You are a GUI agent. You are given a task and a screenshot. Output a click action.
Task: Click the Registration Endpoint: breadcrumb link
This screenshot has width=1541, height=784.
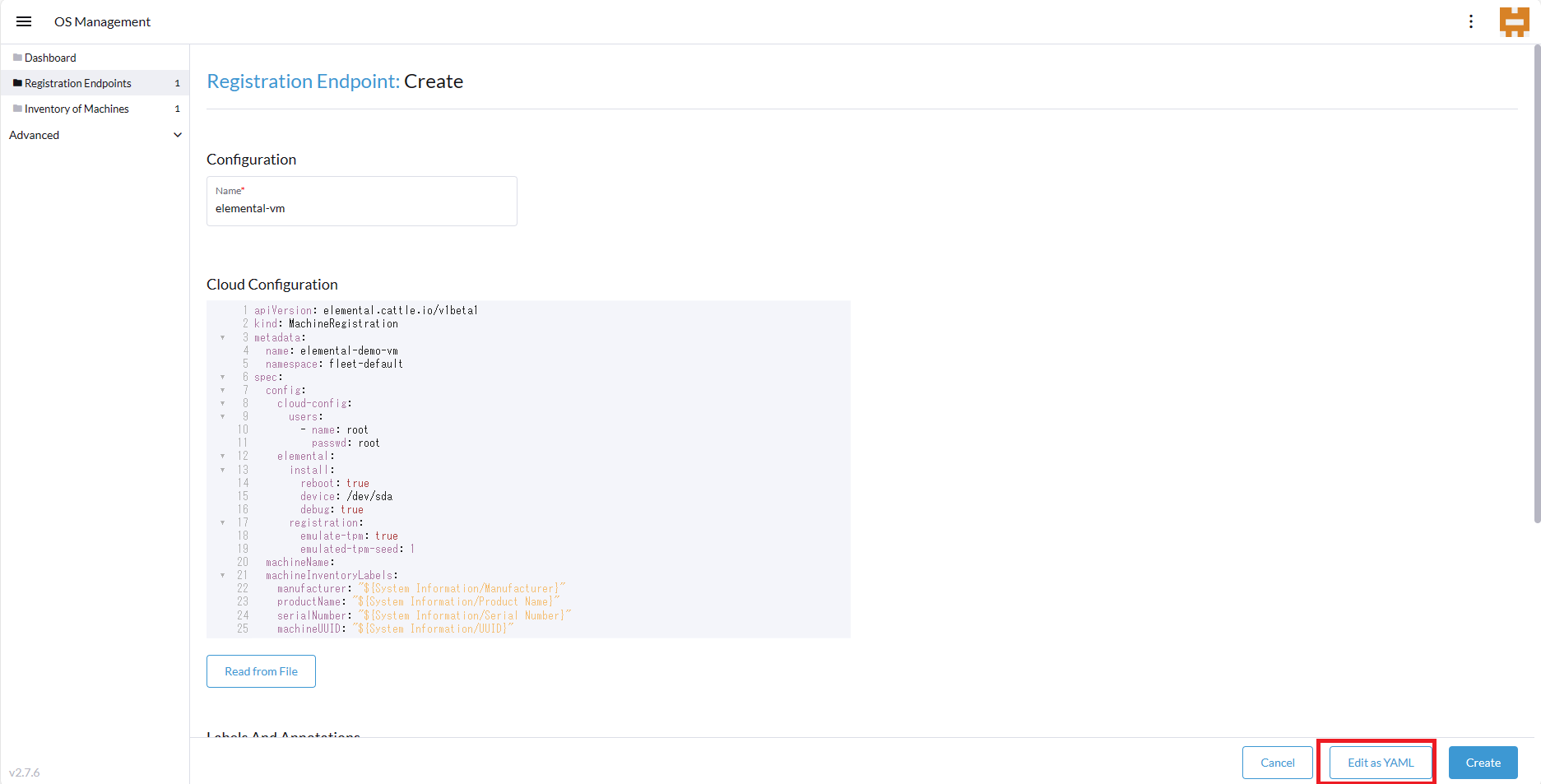coord(303,81)
